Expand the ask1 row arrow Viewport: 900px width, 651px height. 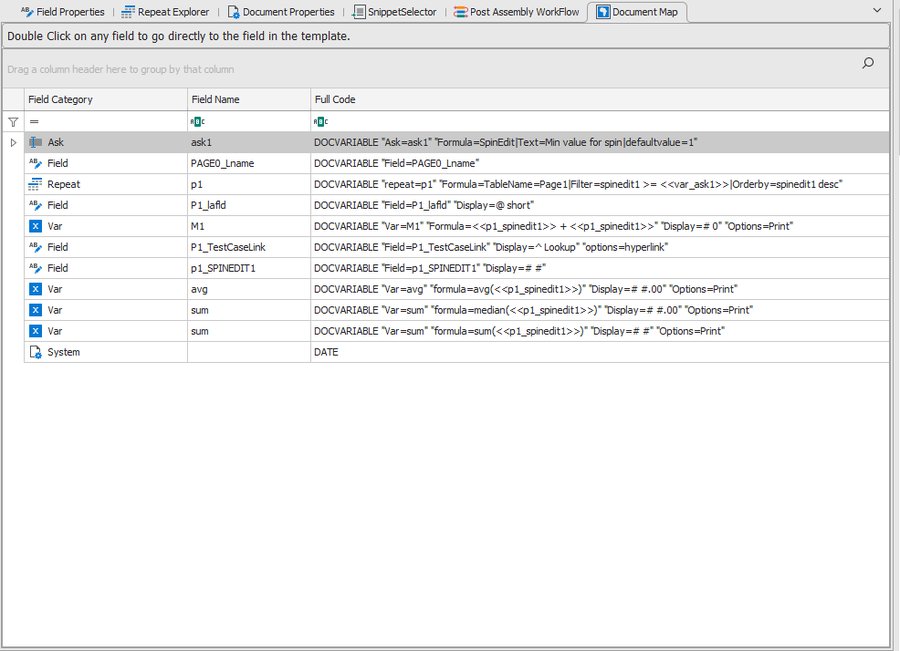pyautogui.click(x=13, y=142)
